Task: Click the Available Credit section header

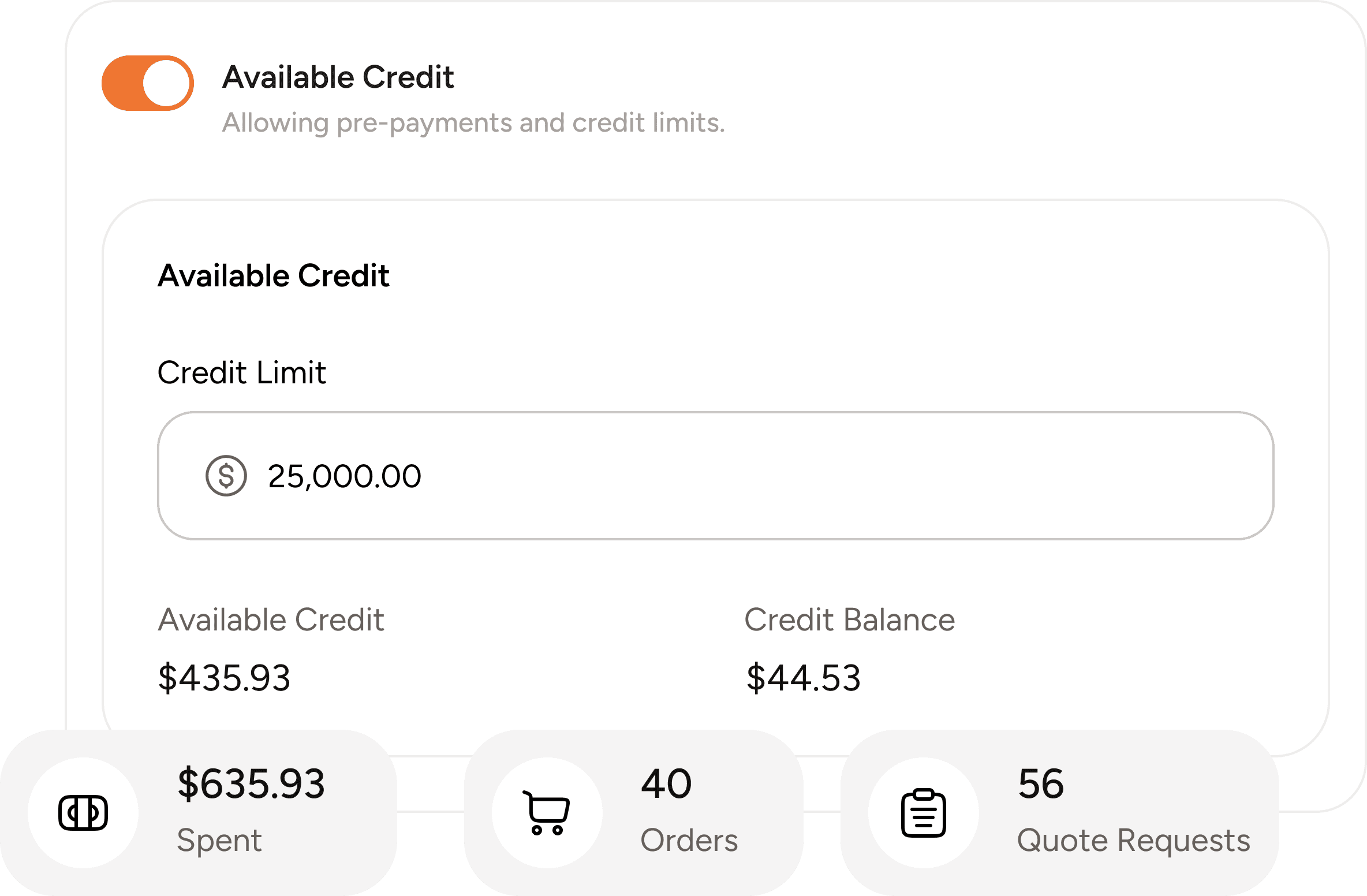Action: tap(274, 275)
